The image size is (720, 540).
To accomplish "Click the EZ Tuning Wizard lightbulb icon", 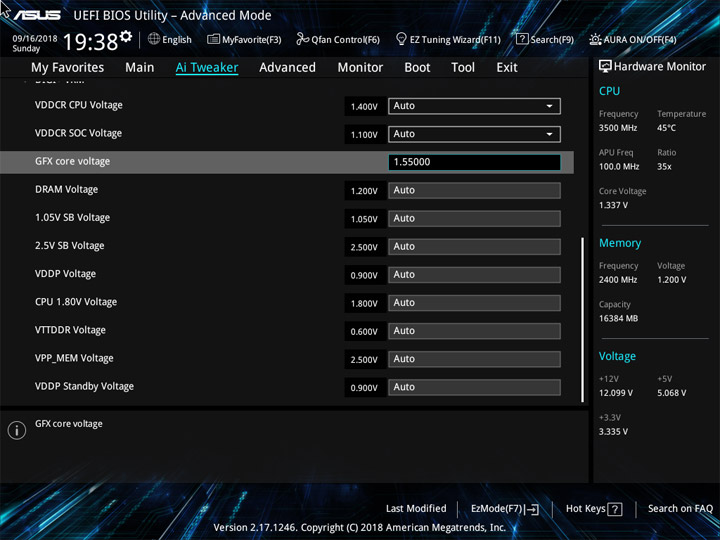I will tap(401, 39).
